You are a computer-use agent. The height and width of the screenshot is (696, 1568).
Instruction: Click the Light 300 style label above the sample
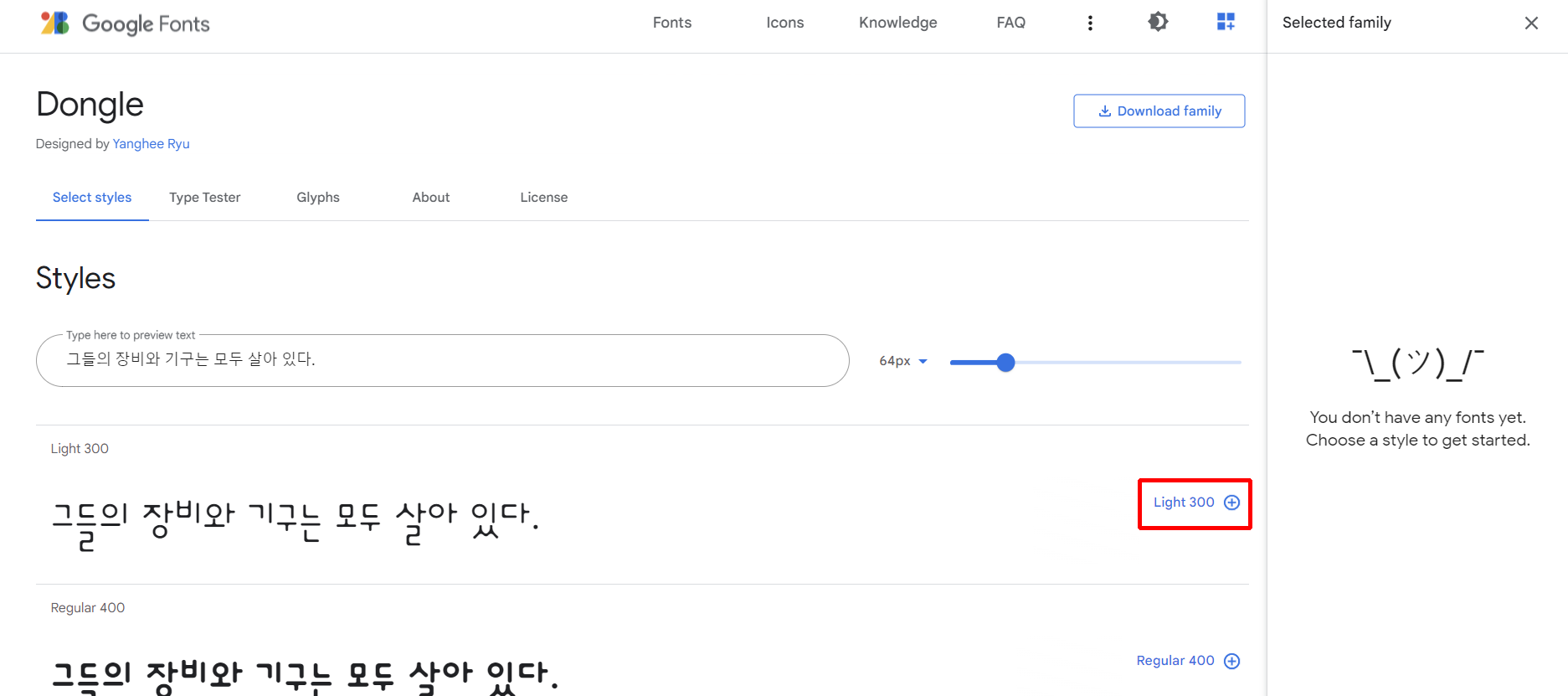point(80,449)
